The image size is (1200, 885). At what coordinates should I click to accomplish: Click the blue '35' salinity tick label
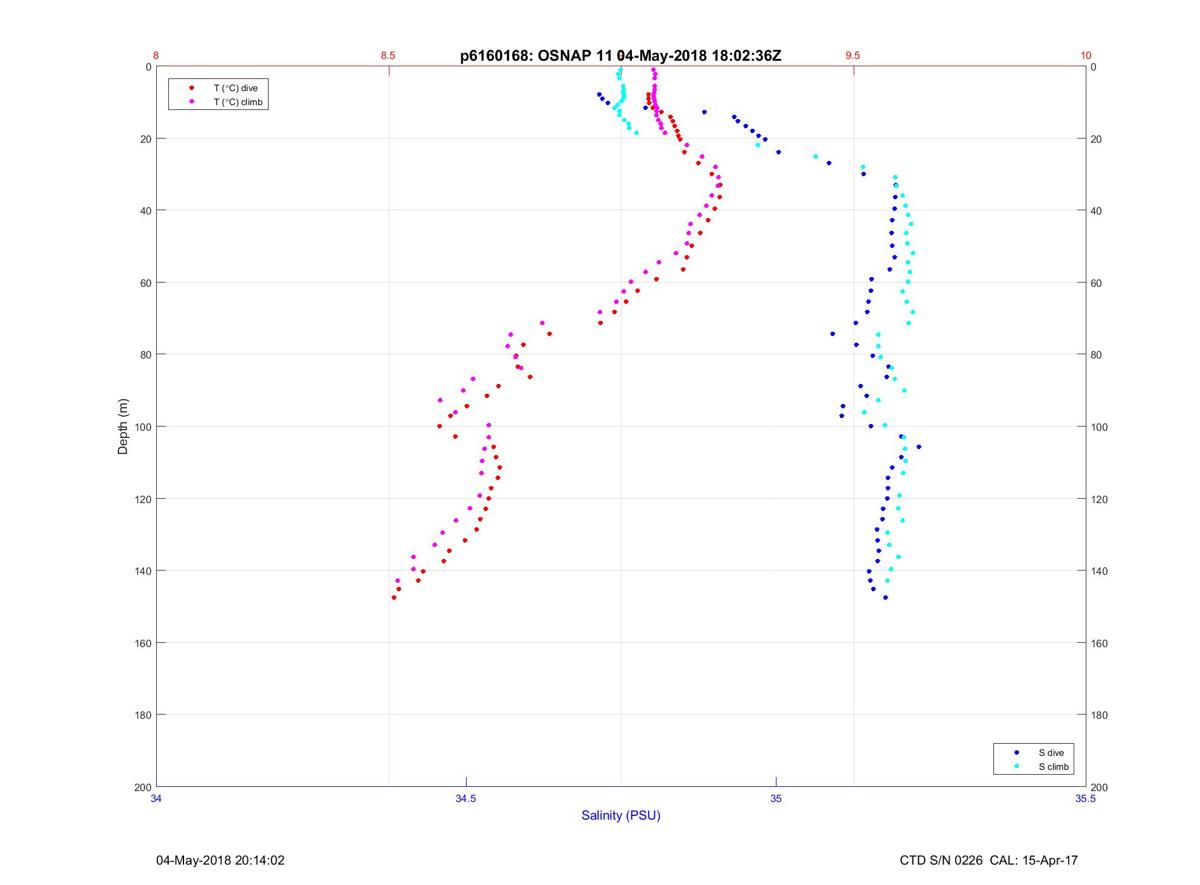[x=776, y=799]
